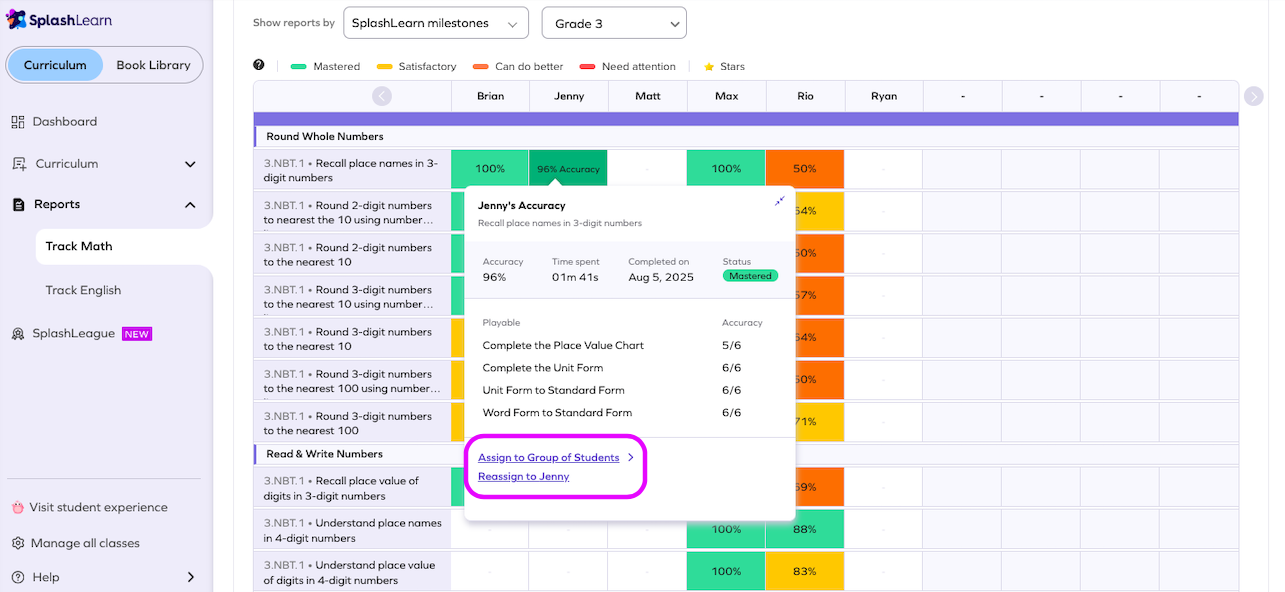Open the Grade 3 dropdown

click(613, 22)
